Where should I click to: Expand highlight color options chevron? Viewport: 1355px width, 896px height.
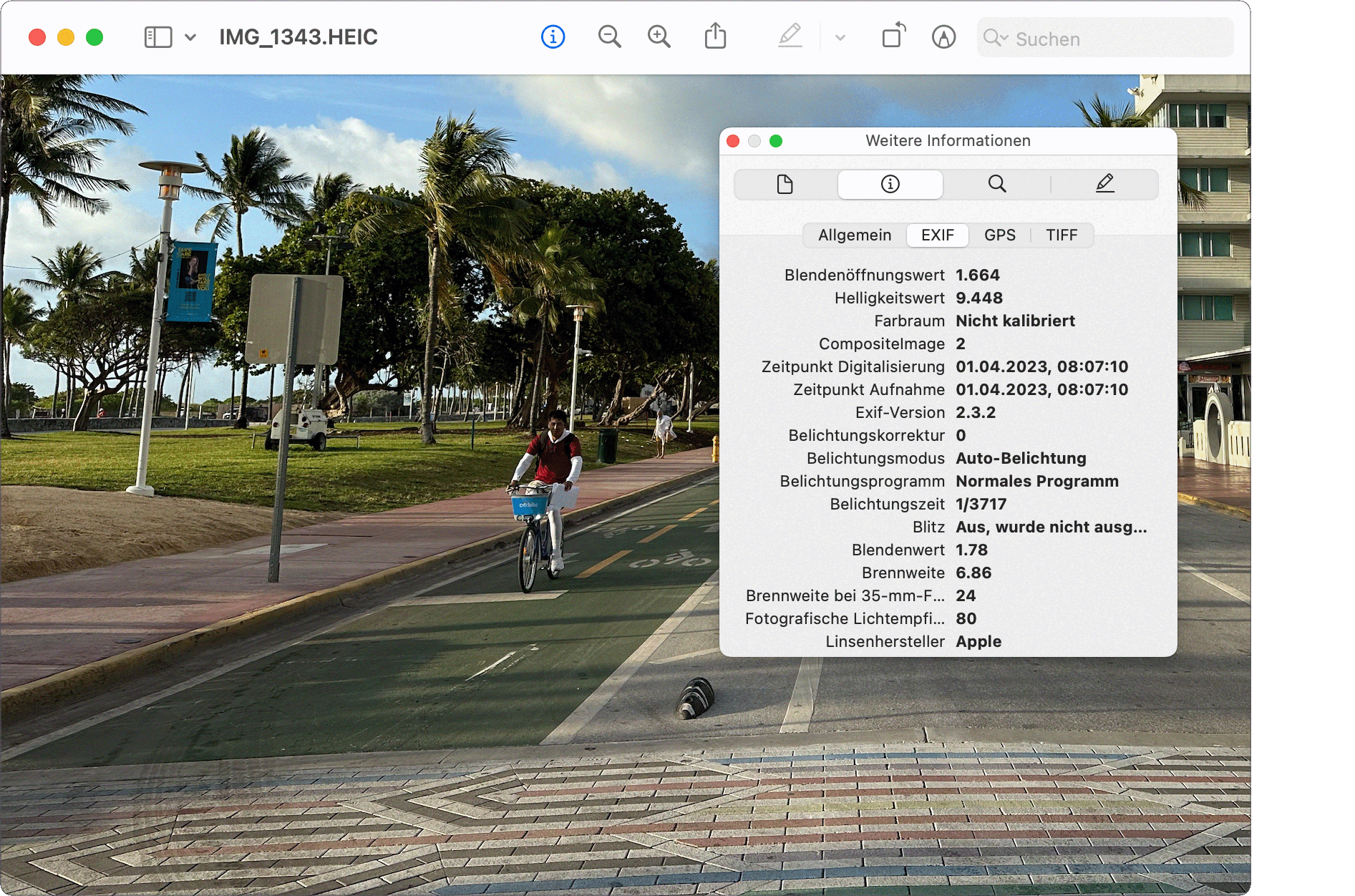[840, 38]
